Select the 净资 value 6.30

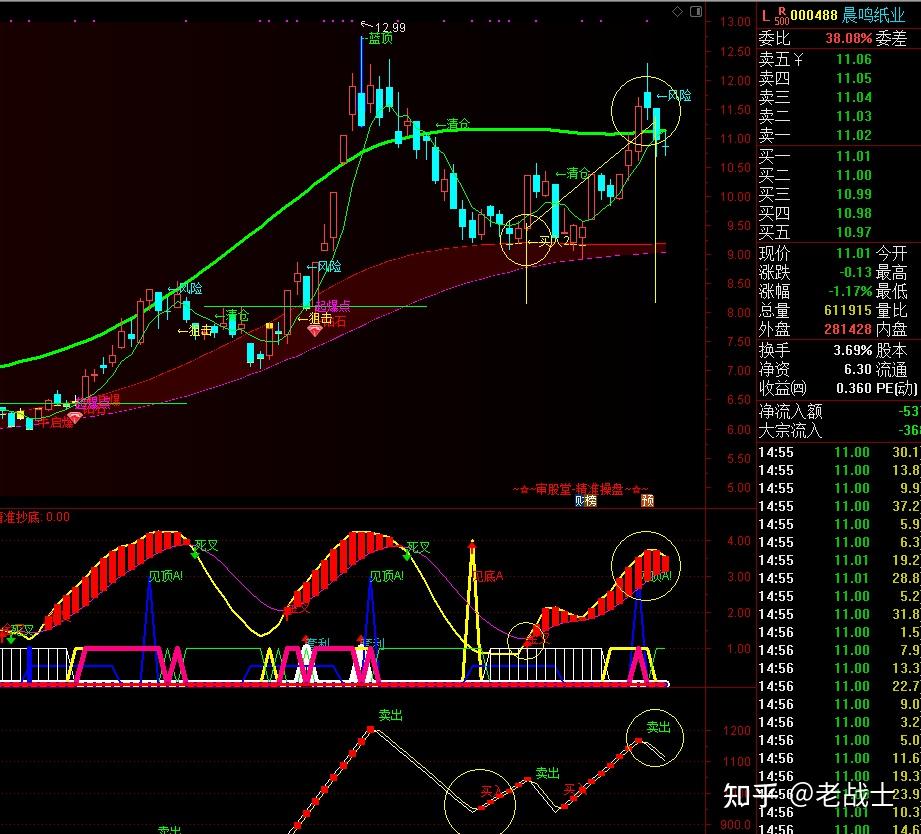tap(858, 369)
